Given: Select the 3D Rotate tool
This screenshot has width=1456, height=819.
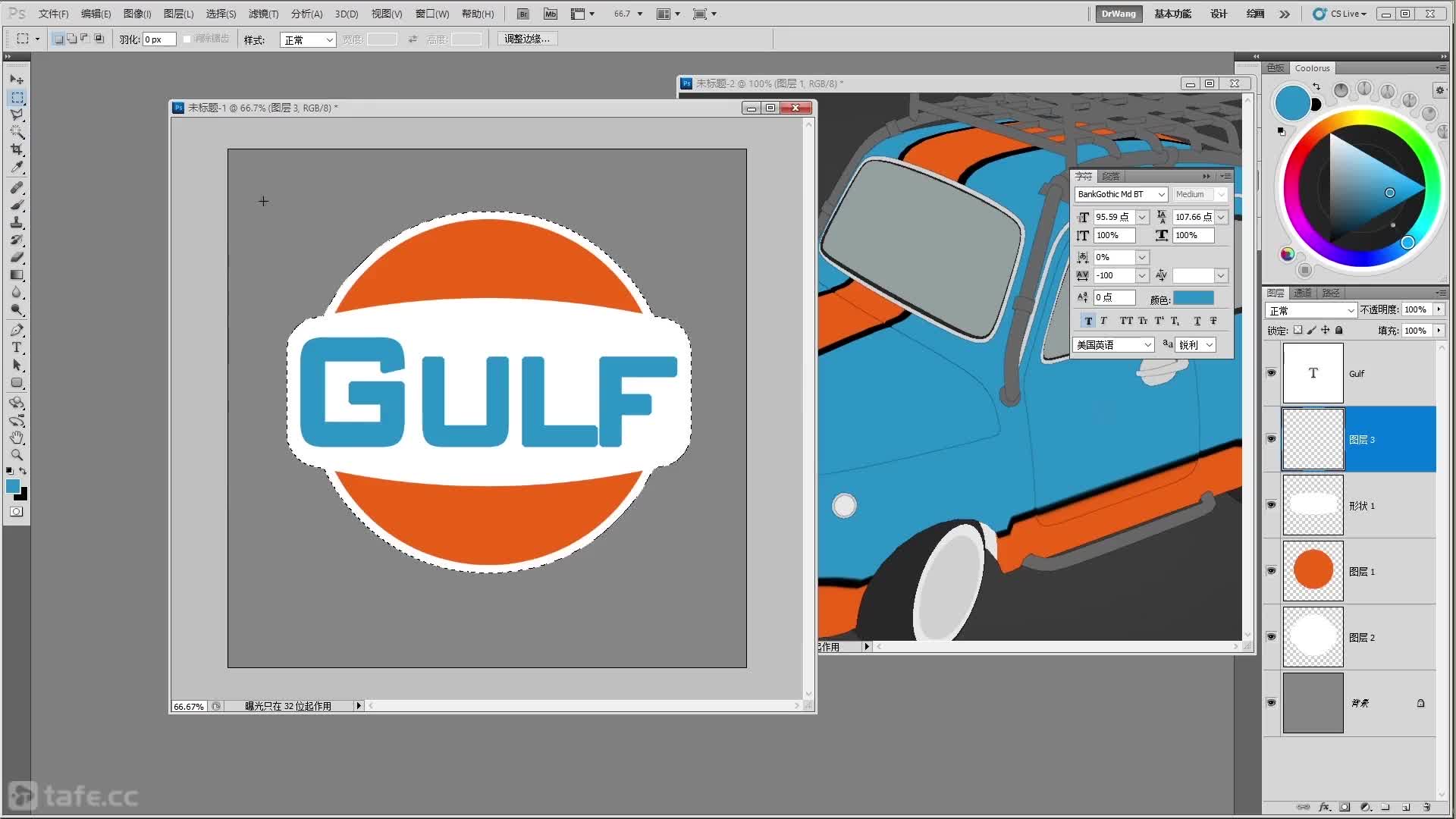Looking at the screenshot, I should coord(17,403).
